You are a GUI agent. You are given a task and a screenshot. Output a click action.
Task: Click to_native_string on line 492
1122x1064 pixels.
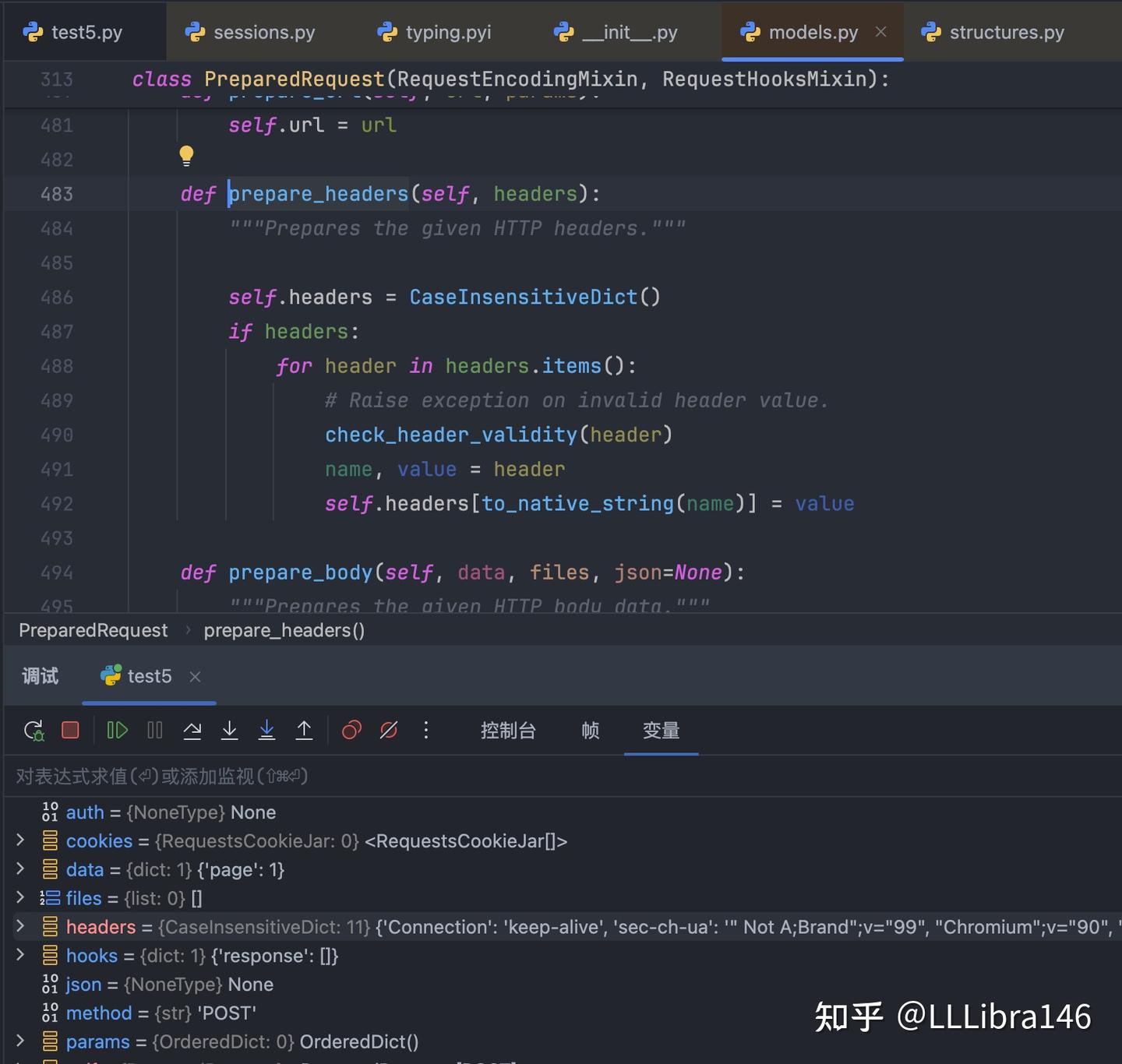[577, 503]
